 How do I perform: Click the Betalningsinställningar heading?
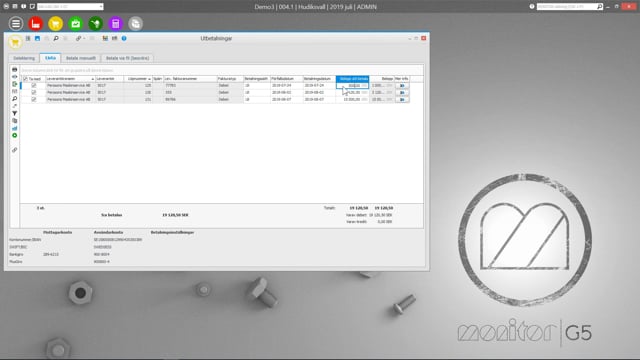click(172, 232)
